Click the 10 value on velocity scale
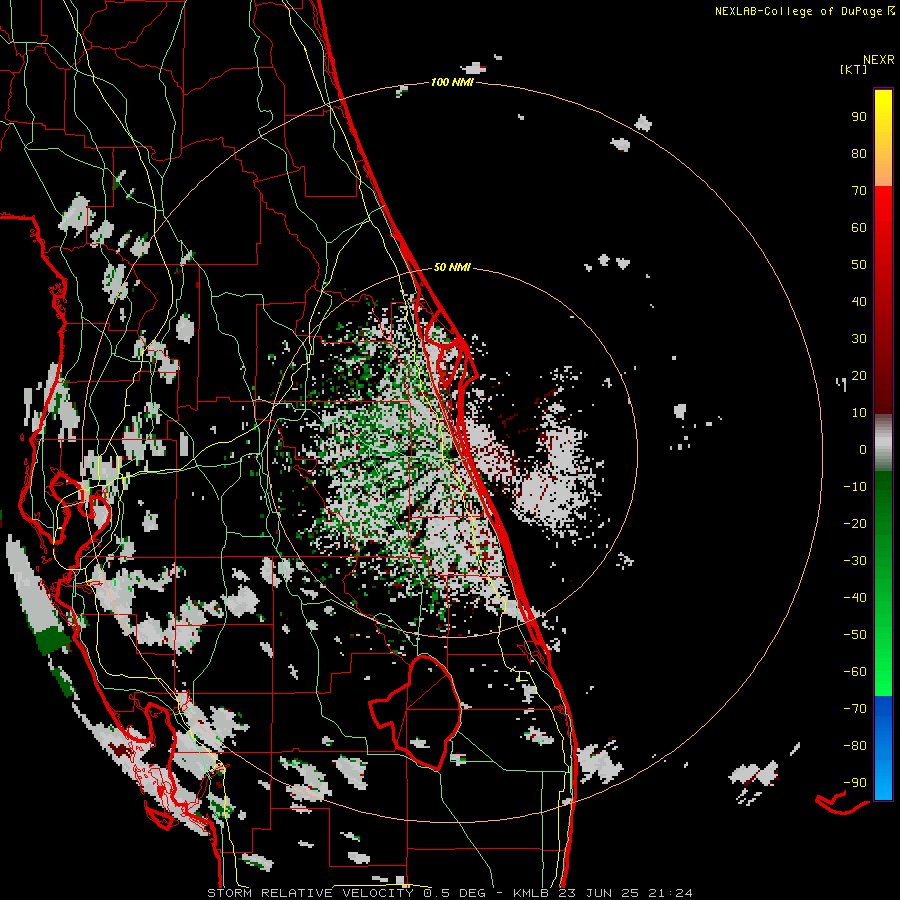Viewport: 900px width, 900px height. [x=859, y=413]
